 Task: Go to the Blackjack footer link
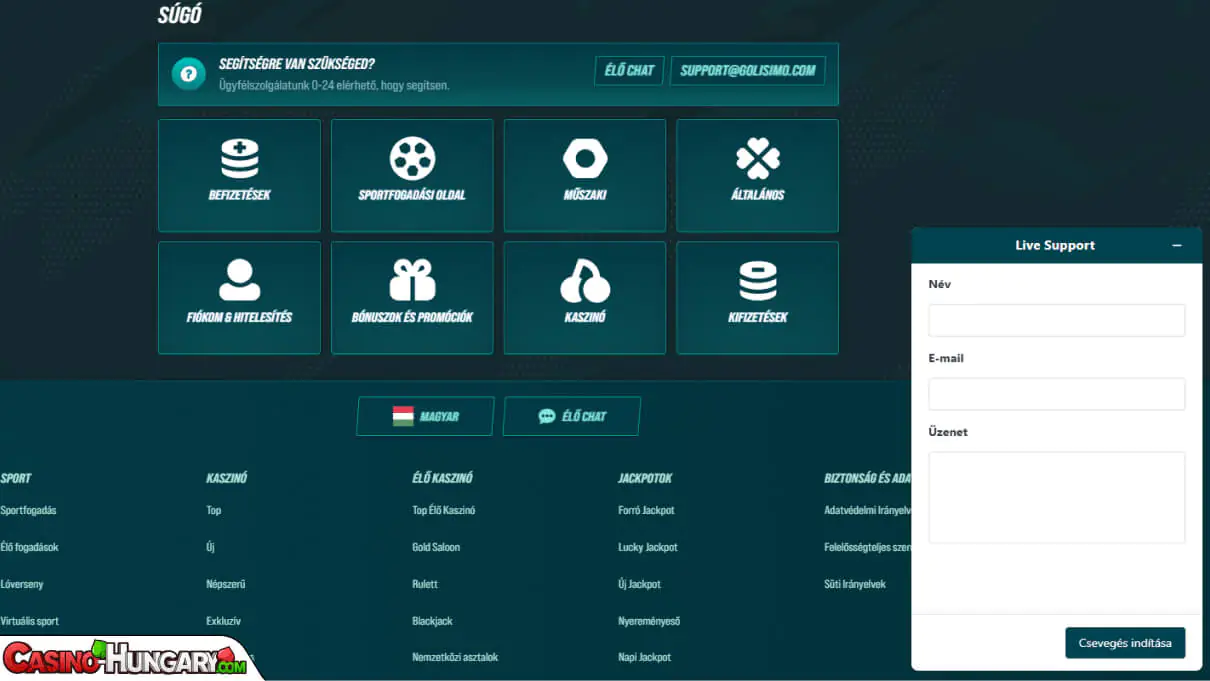tap(432, 621)
